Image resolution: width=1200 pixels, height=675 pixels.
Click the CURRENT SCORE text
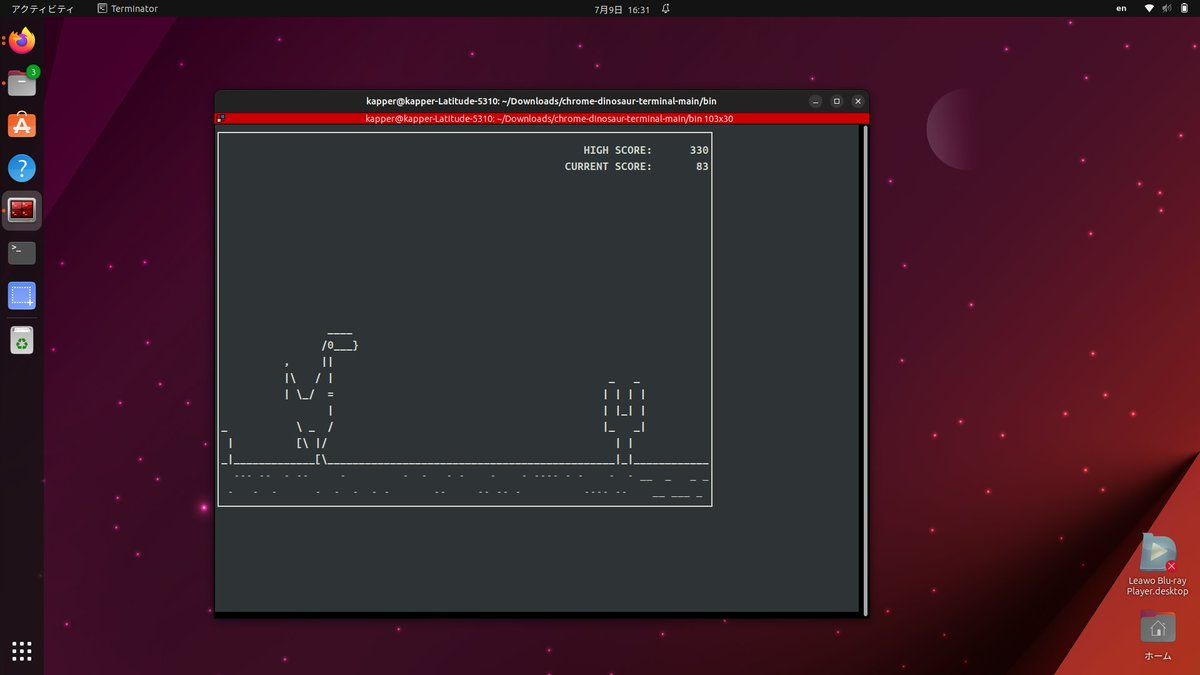pyautogui.click(x=608, y=166)
